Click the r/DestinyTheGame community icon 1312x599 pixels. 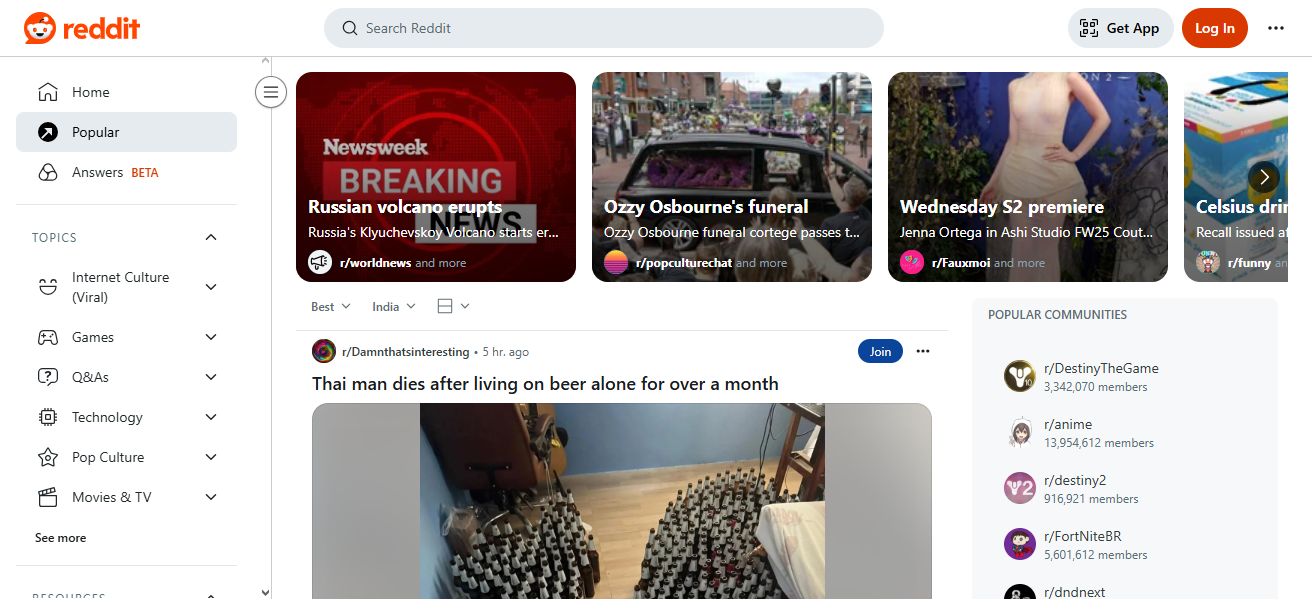[x=1020, y=376]
